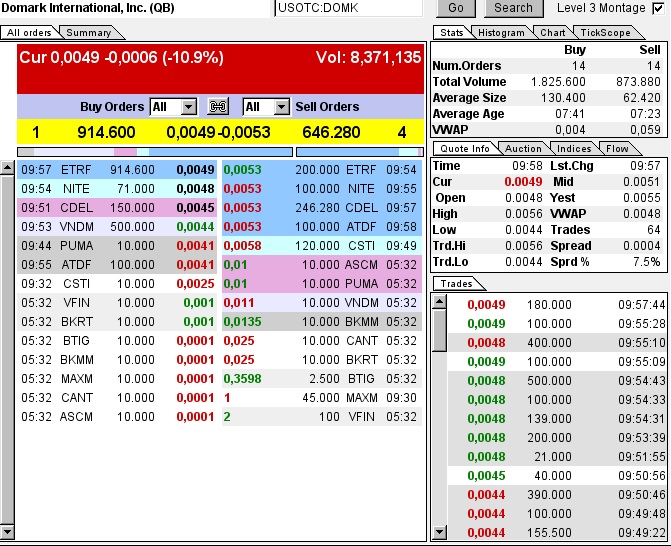Click the Search button
This screenshot has height=546, width=671.
coord(514,8)
